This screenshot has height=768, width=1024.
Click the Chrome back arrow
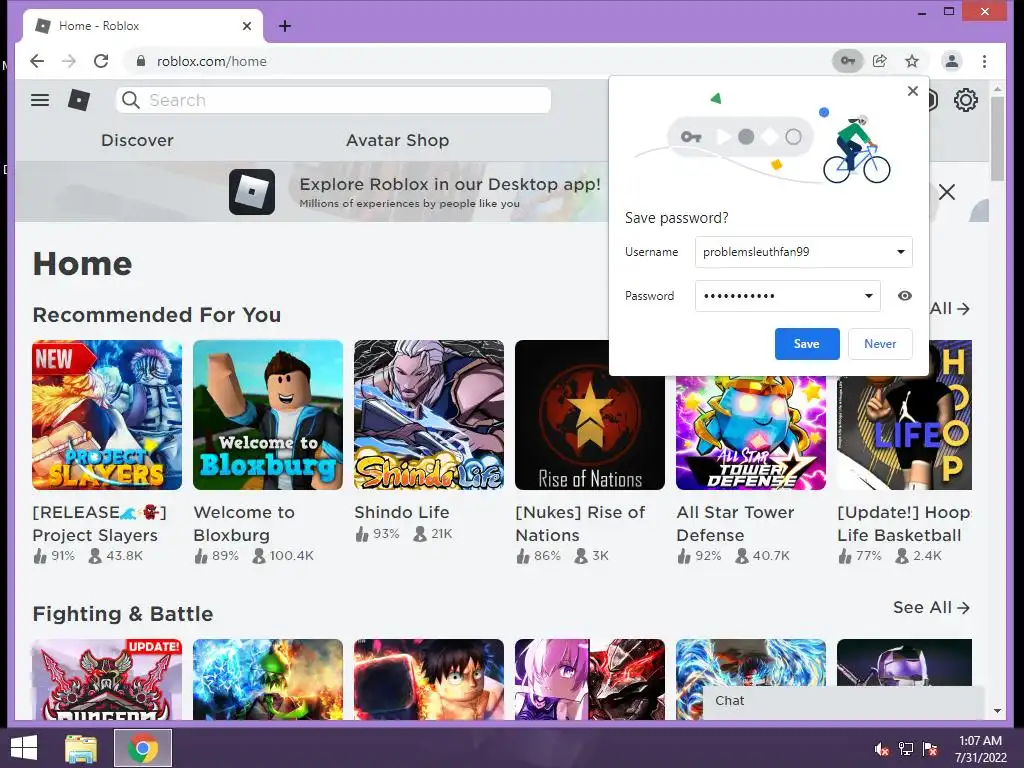tap(37, 61)
